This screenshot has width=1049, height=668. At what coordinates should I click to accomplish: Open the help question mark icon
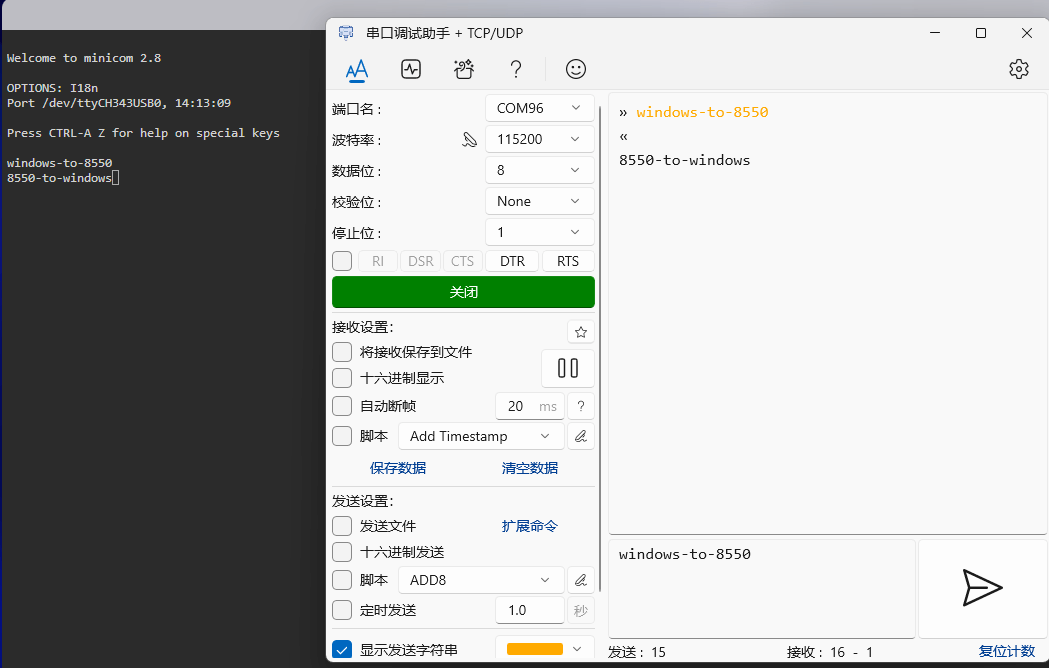pyautogui.click(x=516, y=69)
